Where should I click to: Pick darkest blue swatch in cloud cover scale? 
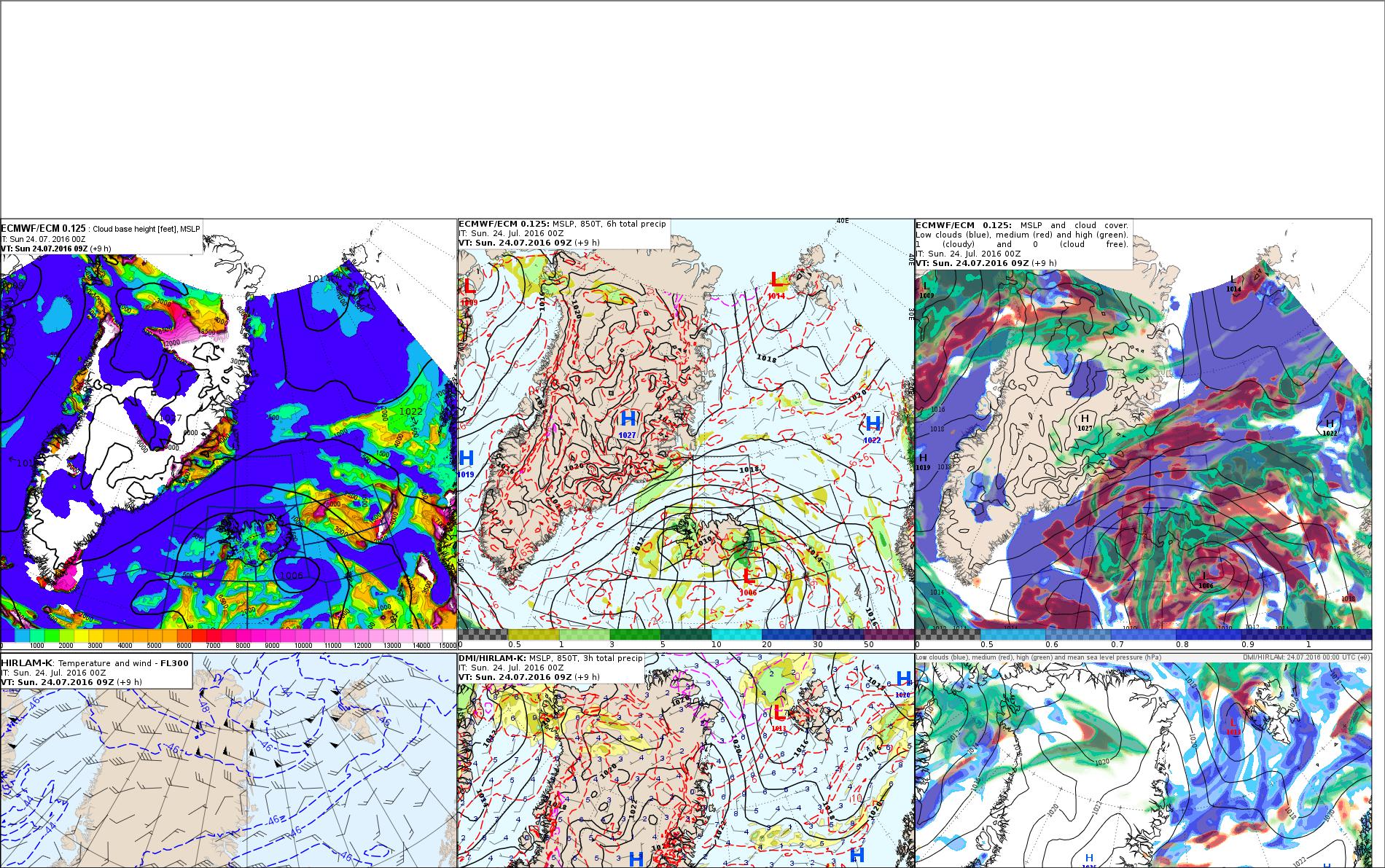(1340, 635)
